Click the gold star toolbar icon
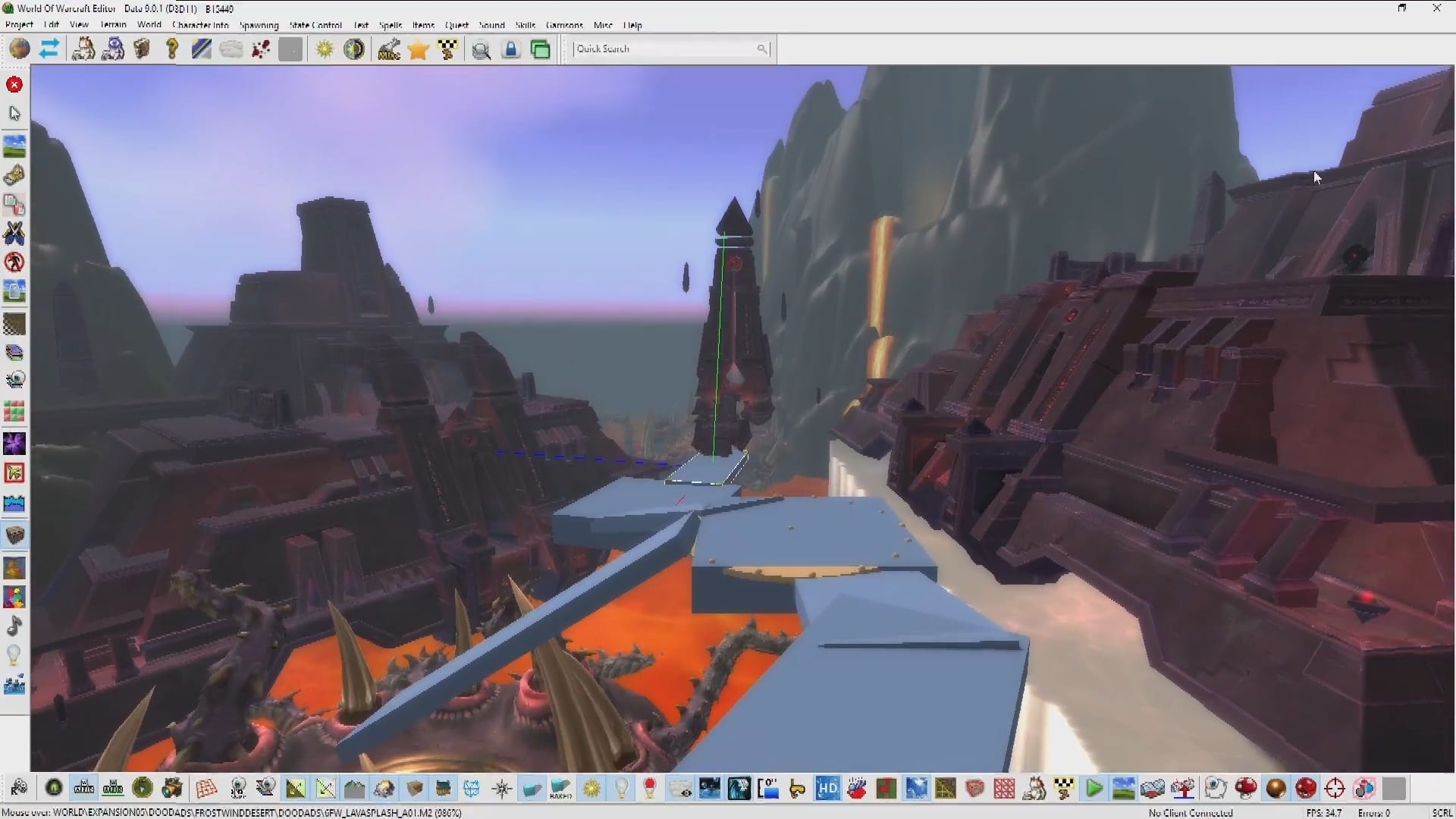The height and width of the screenshot is (819, 1456). point(418,50)
